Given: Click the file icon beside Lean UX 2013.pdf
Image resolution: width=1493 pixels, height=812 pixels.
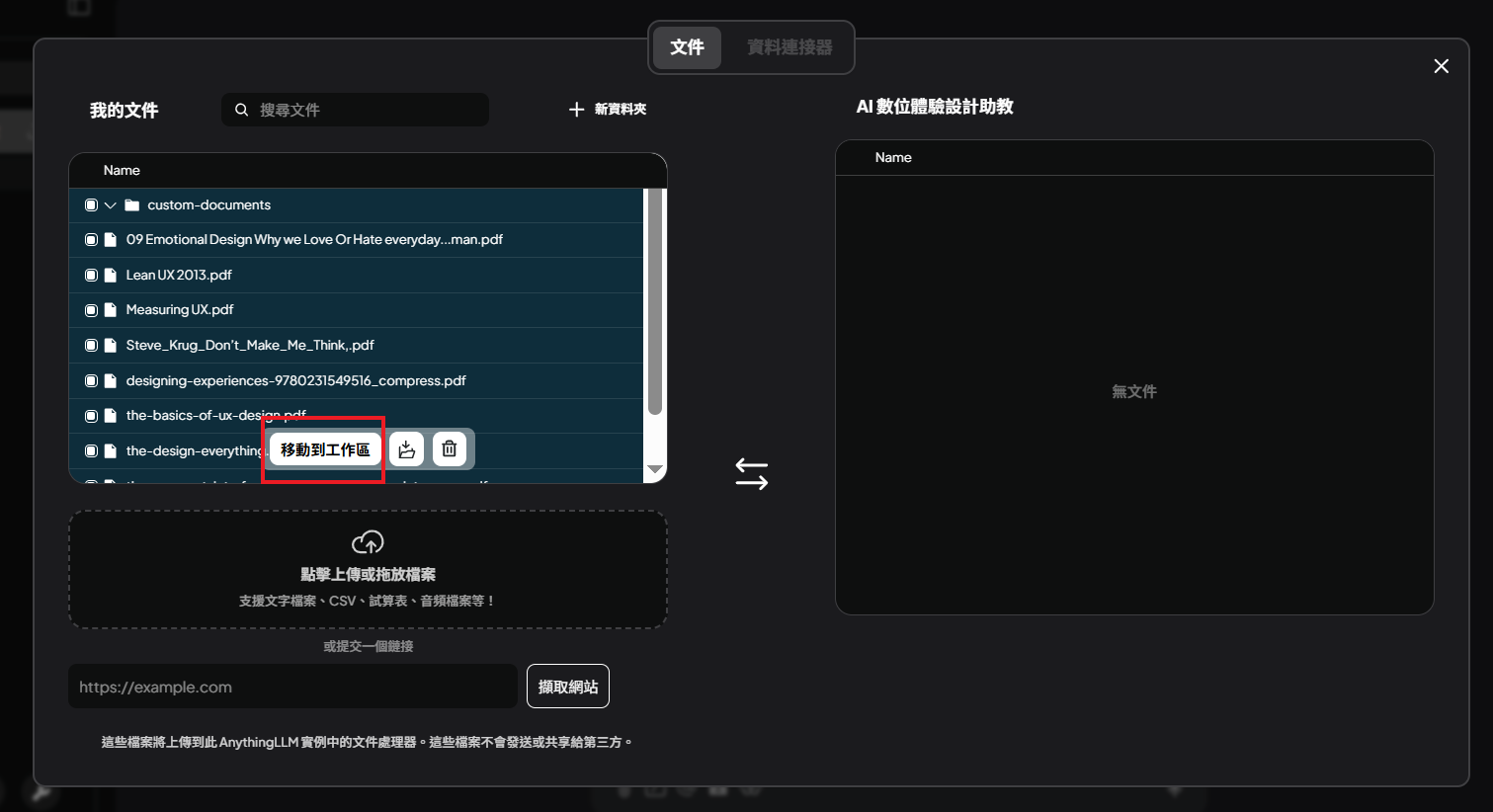Looking at the screenshot, I should (111, 276).
